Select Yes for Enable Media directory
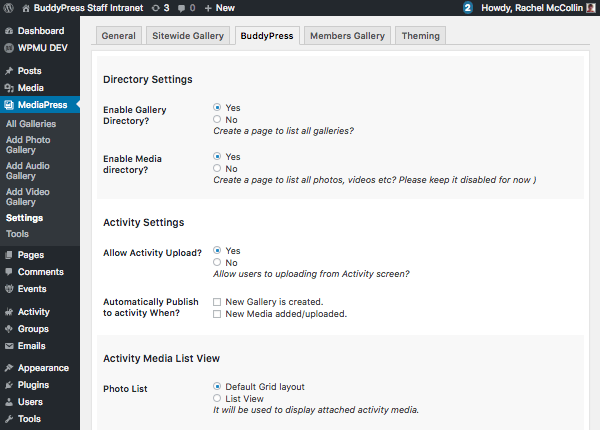The width and height of the screenshot is (600, 430). [x=217, y=156]
